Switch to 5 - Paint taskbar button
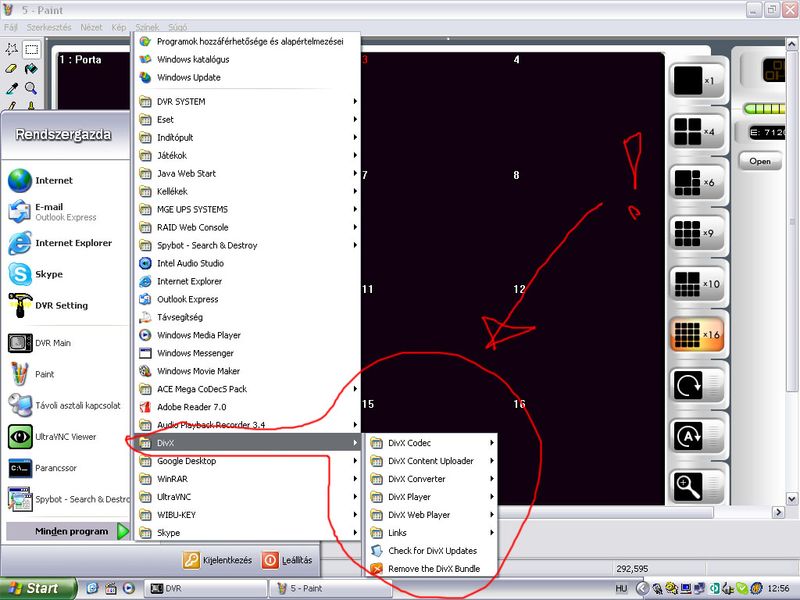800x600 pixels. [x=330, y=588]
